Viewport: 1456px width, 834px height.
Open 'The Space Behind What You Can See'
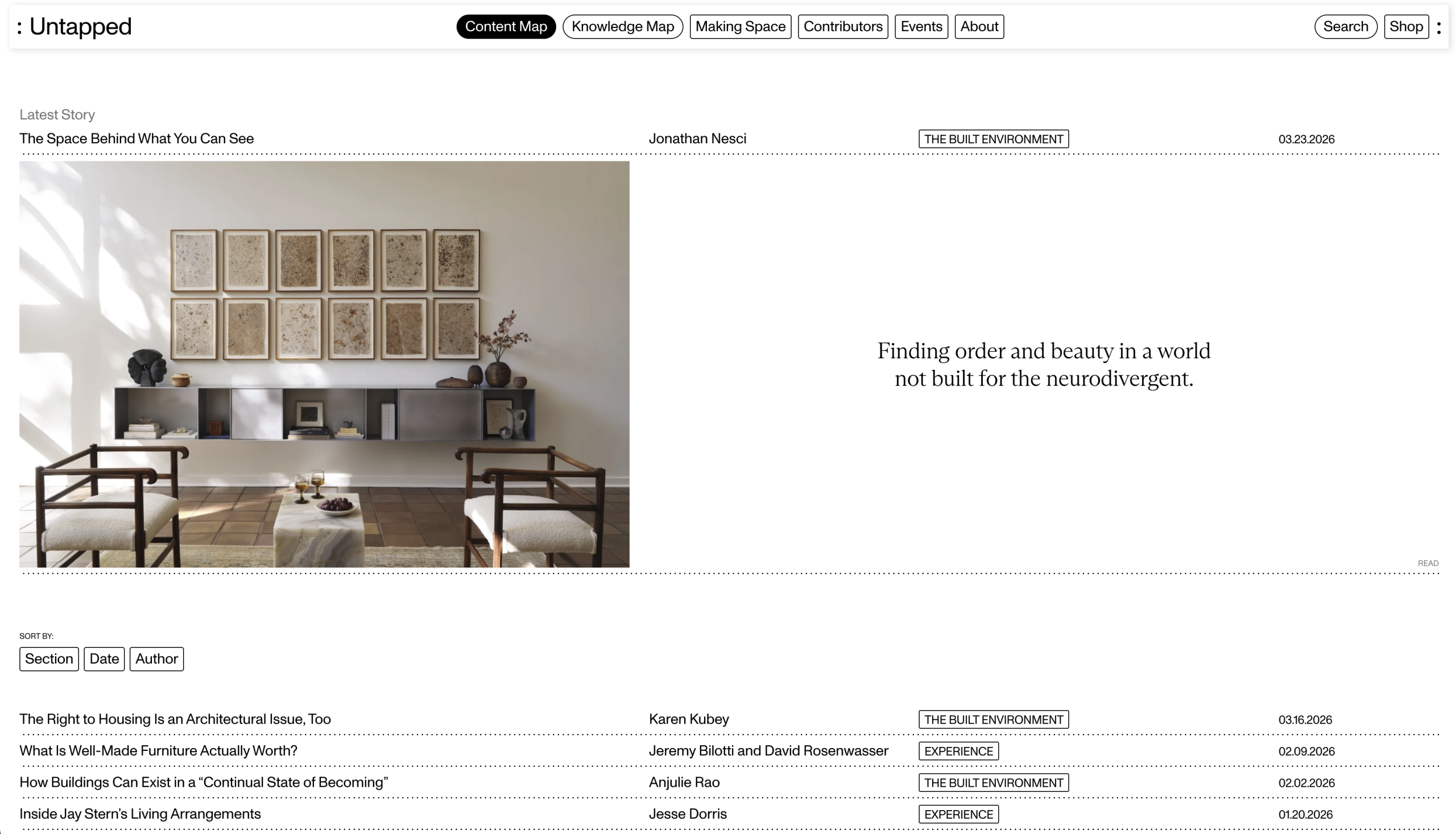click(x=136, y=139)
